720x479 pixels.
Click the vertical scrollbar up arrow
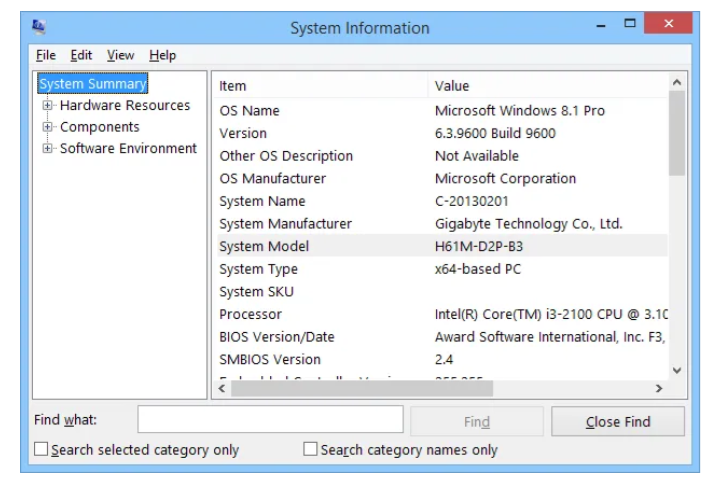(677, 82)
